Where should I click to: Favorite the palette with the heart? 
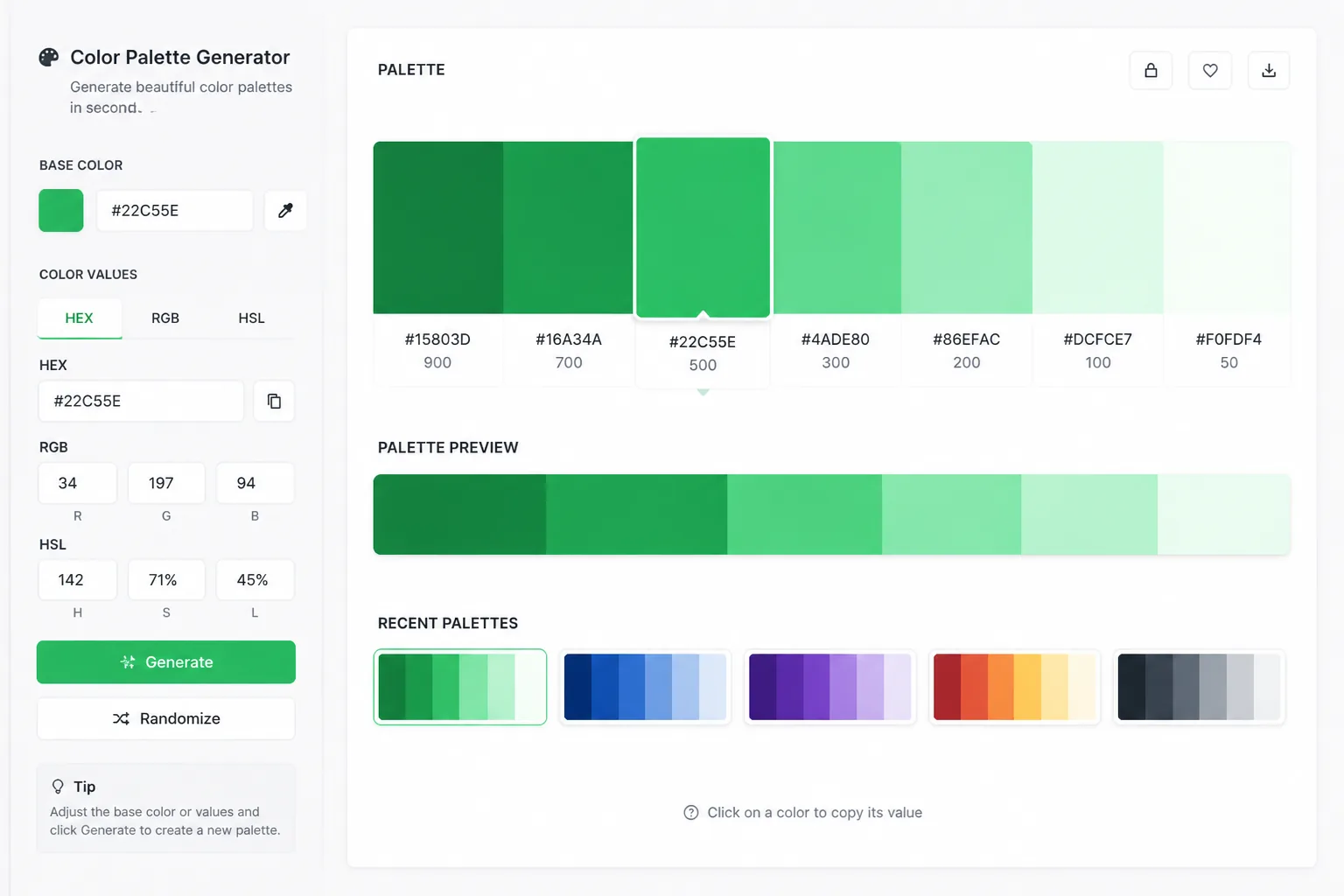pos(1210,70)
